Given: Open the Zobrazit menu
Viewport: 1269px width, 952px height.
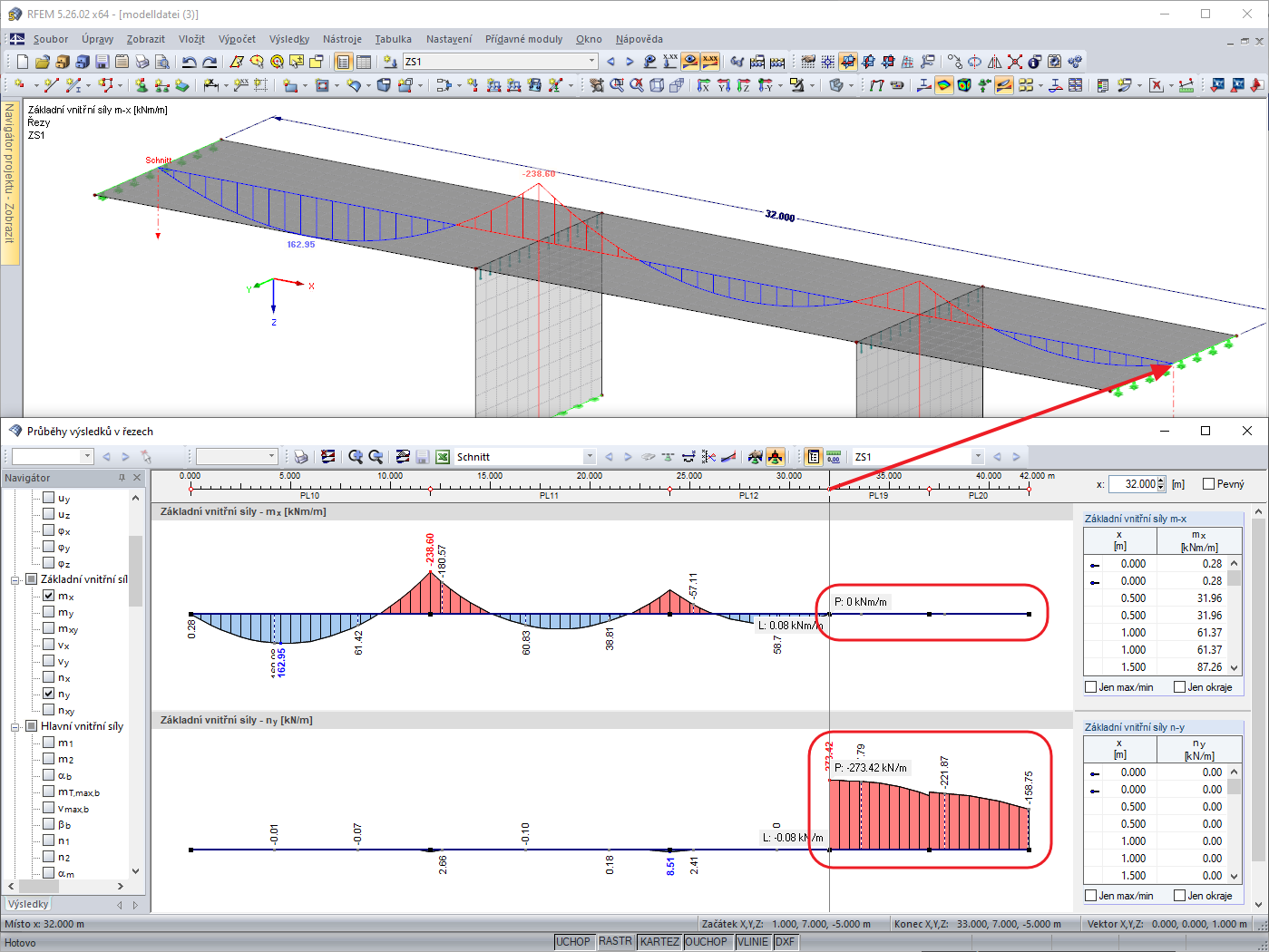Looking at the screenshot, I should click(146, 39).
